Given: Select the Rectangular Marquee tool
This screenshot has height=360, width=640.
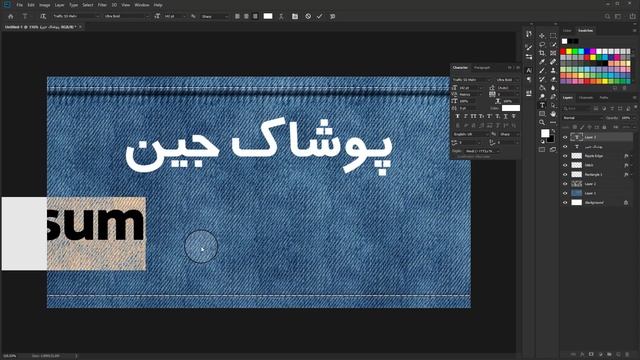Looking at the screenshot, I should tap(553, 36).
